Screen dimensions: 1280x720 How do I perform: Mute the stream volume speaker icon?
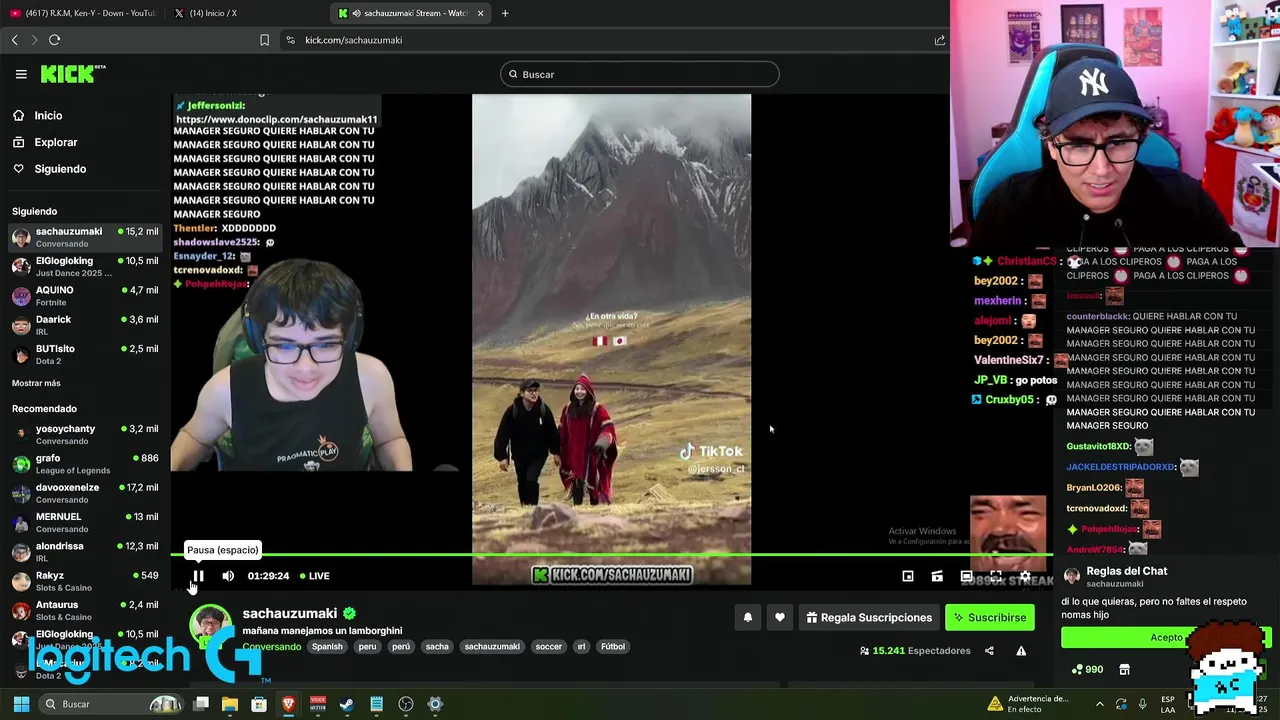[x=228, y=576]
